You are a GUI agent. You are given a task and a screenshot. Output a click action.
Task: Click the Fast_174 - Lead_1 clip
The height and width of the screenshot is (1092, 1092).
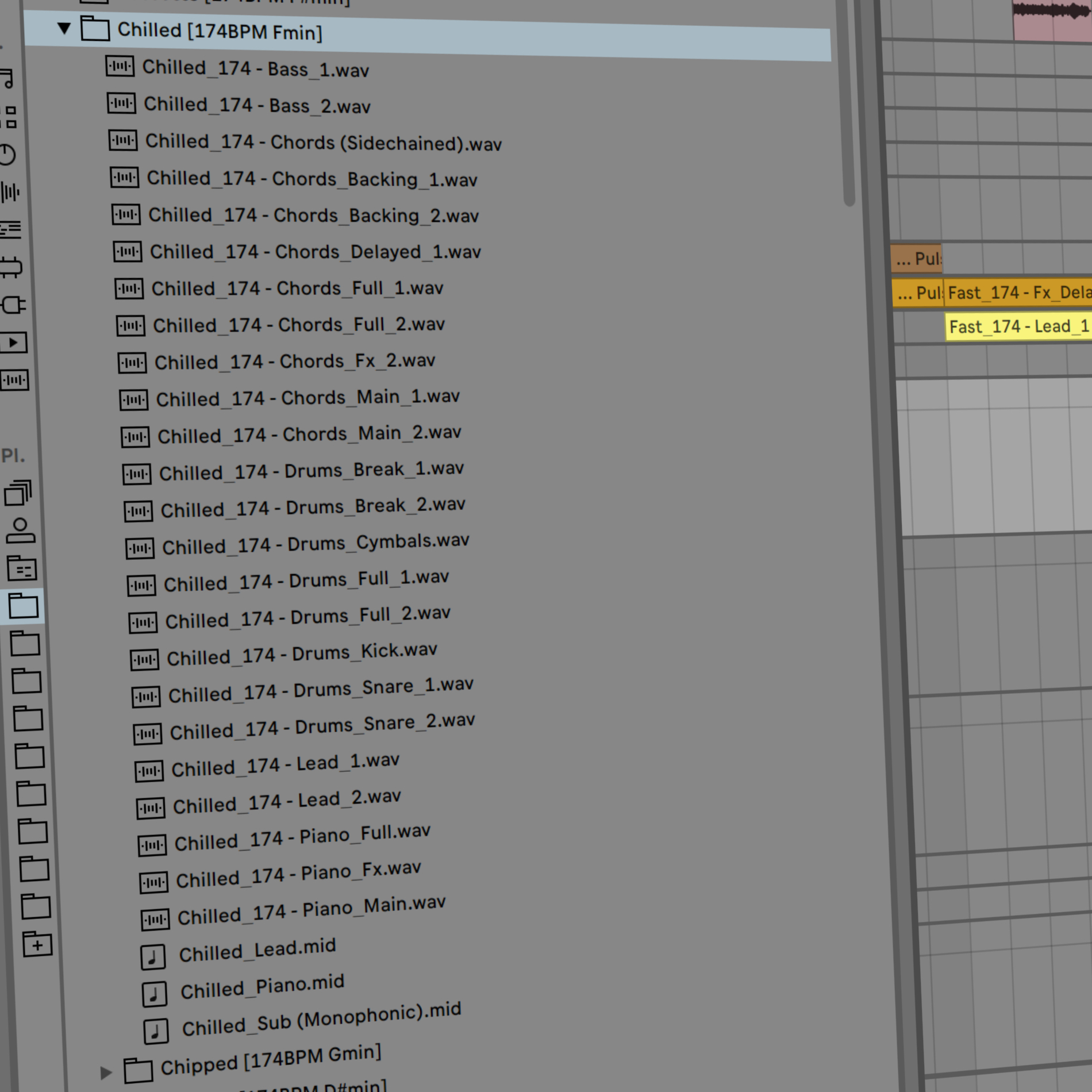(1018, 327)
